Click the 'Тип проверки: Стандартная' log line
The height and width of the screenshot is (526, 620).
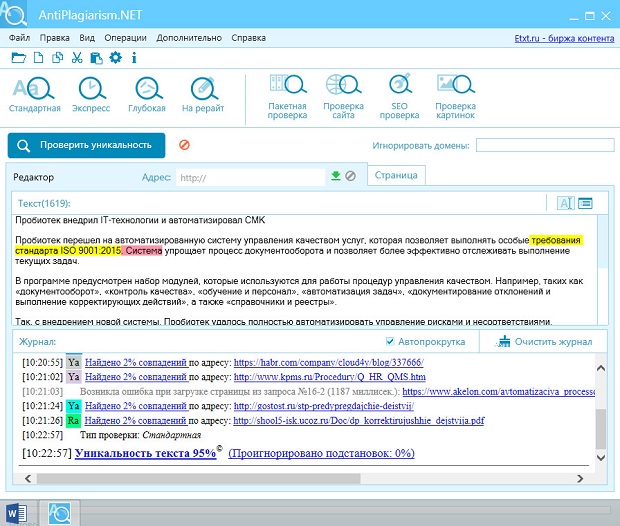point(140,435)
